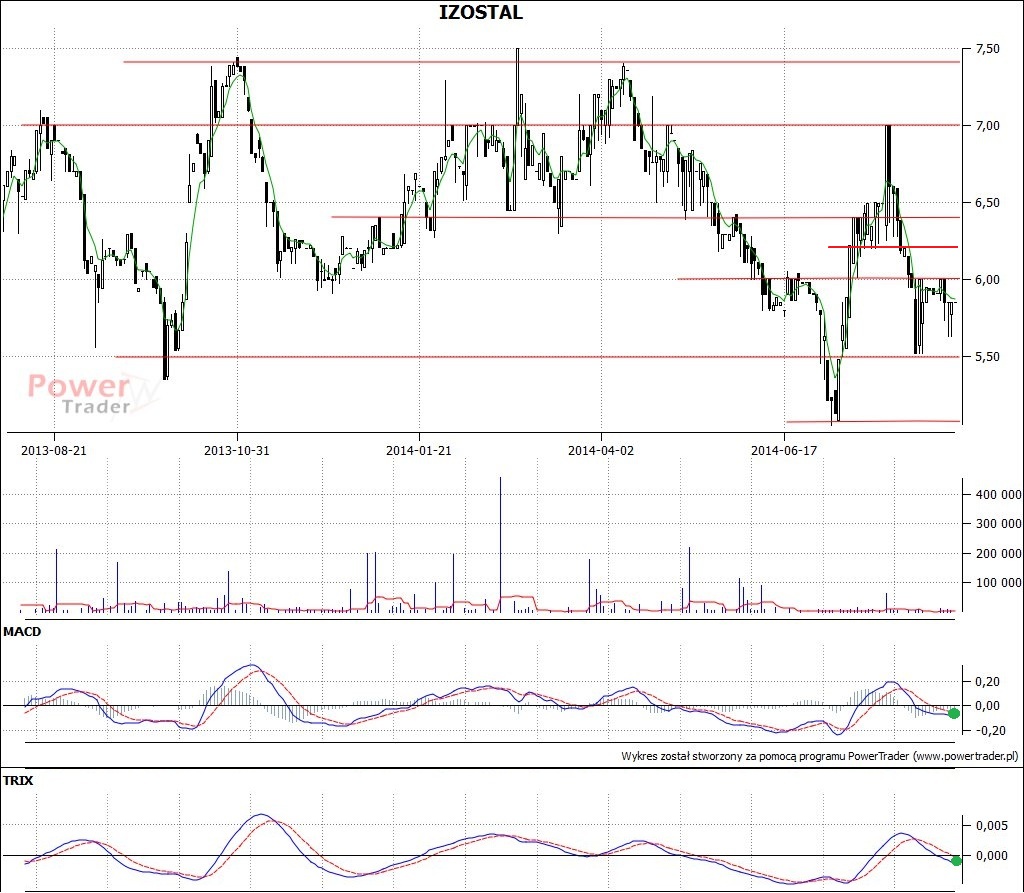
Task: Click the PowerTrader credit text
Action: [x=820, y=756]
